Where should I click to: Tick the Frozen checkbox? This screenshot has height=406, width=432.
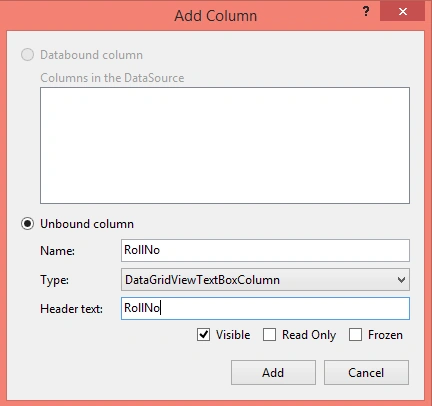click(355, 335)
